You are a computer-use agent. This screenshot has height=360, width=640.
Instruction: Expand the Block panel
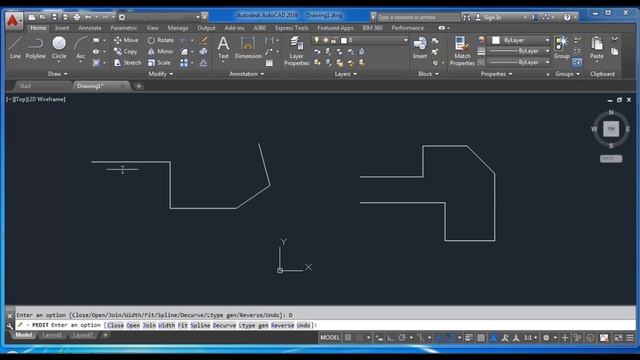pos(428,74)
